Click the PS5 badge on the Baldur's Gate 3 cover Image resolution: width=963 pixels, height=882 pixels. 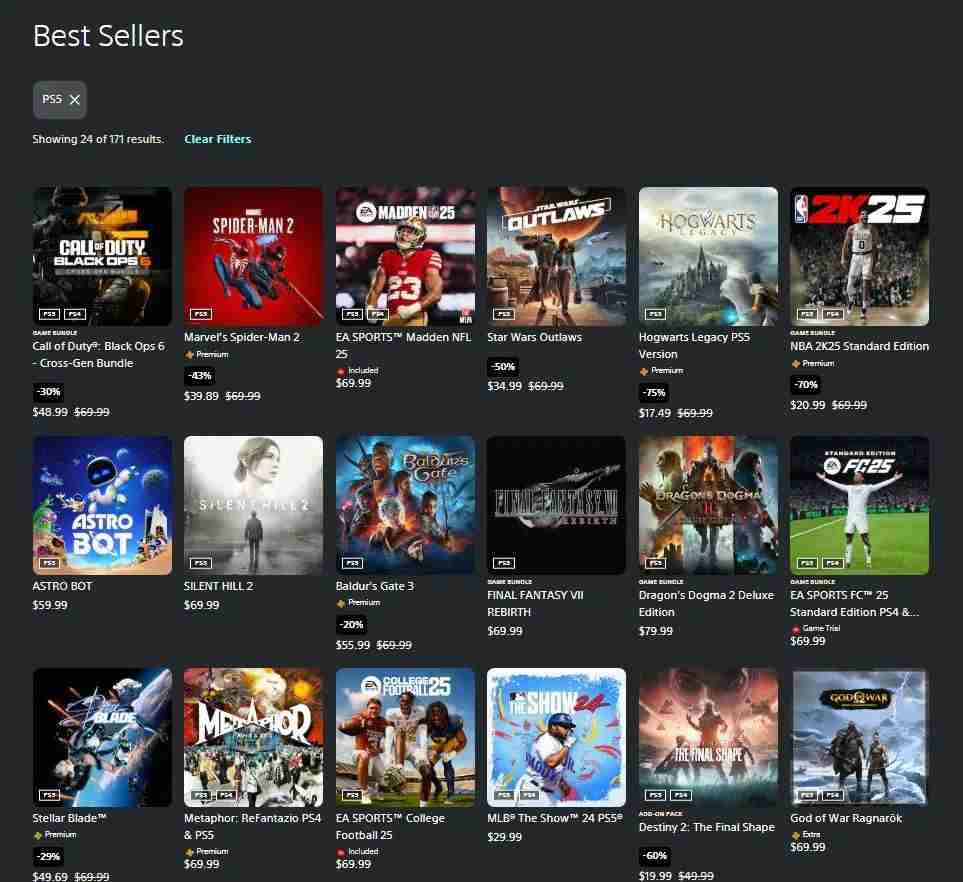(353, 563)
